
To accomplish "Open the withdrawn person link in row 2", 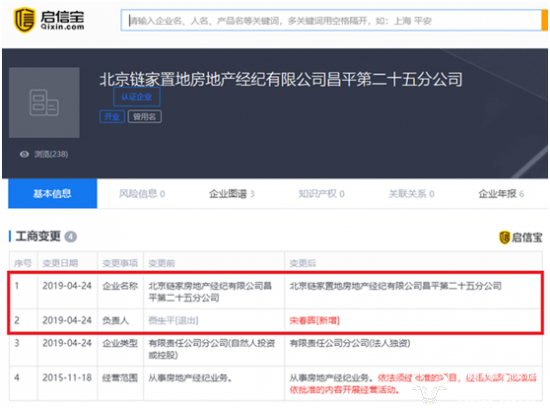I will (x=173, y=320).
